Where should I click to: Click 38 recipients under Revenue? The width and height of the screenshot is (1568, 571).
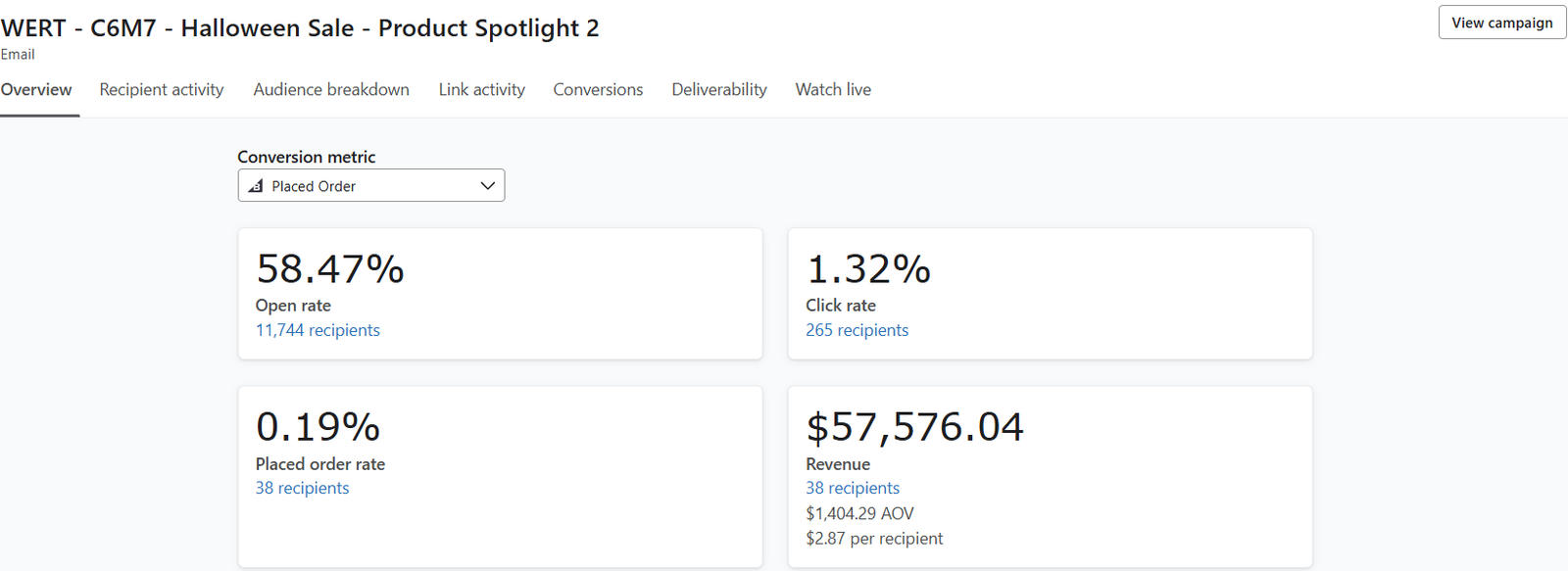852,488
